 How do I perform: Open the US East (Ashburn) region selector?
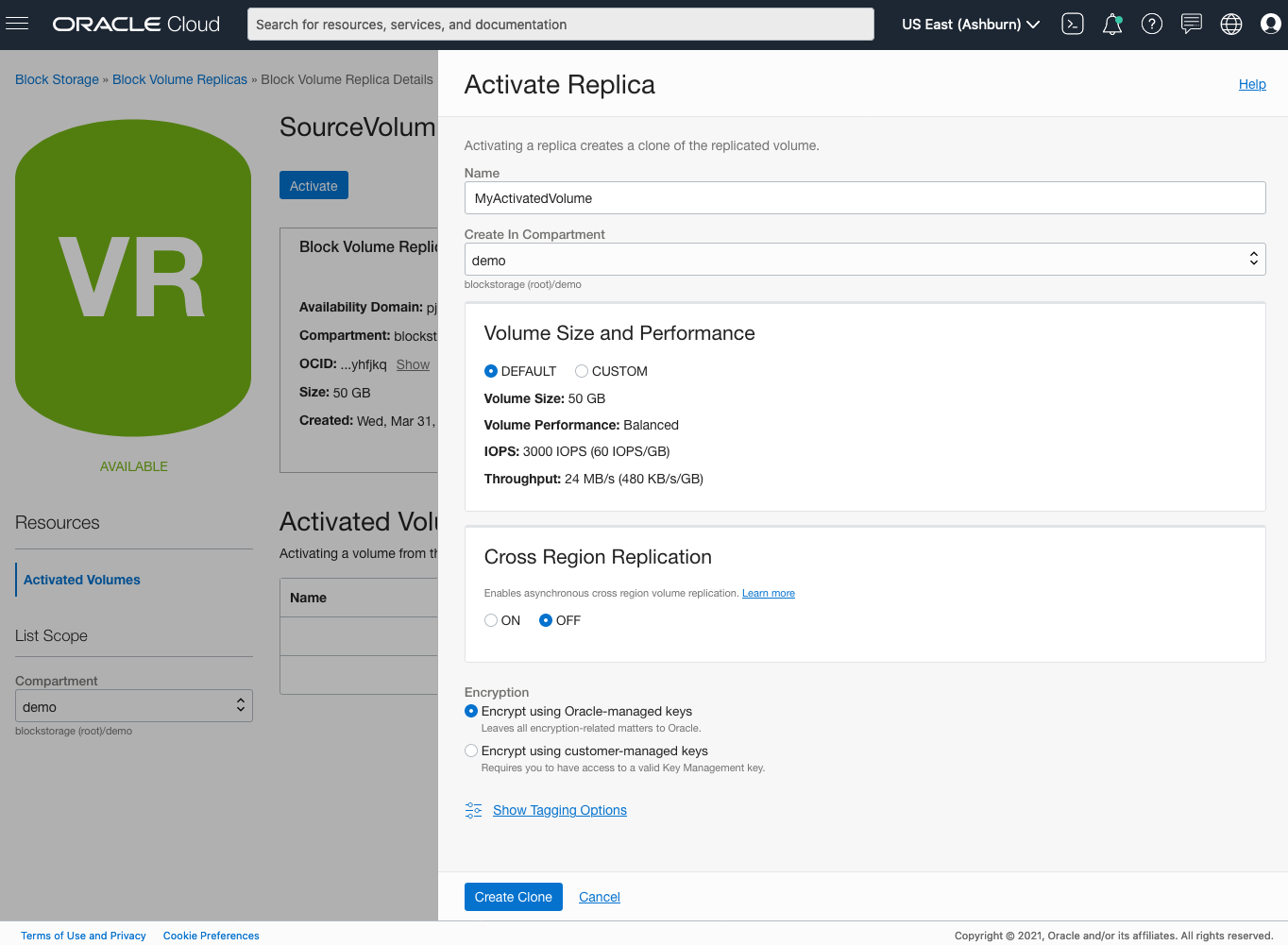coord(969,24)
